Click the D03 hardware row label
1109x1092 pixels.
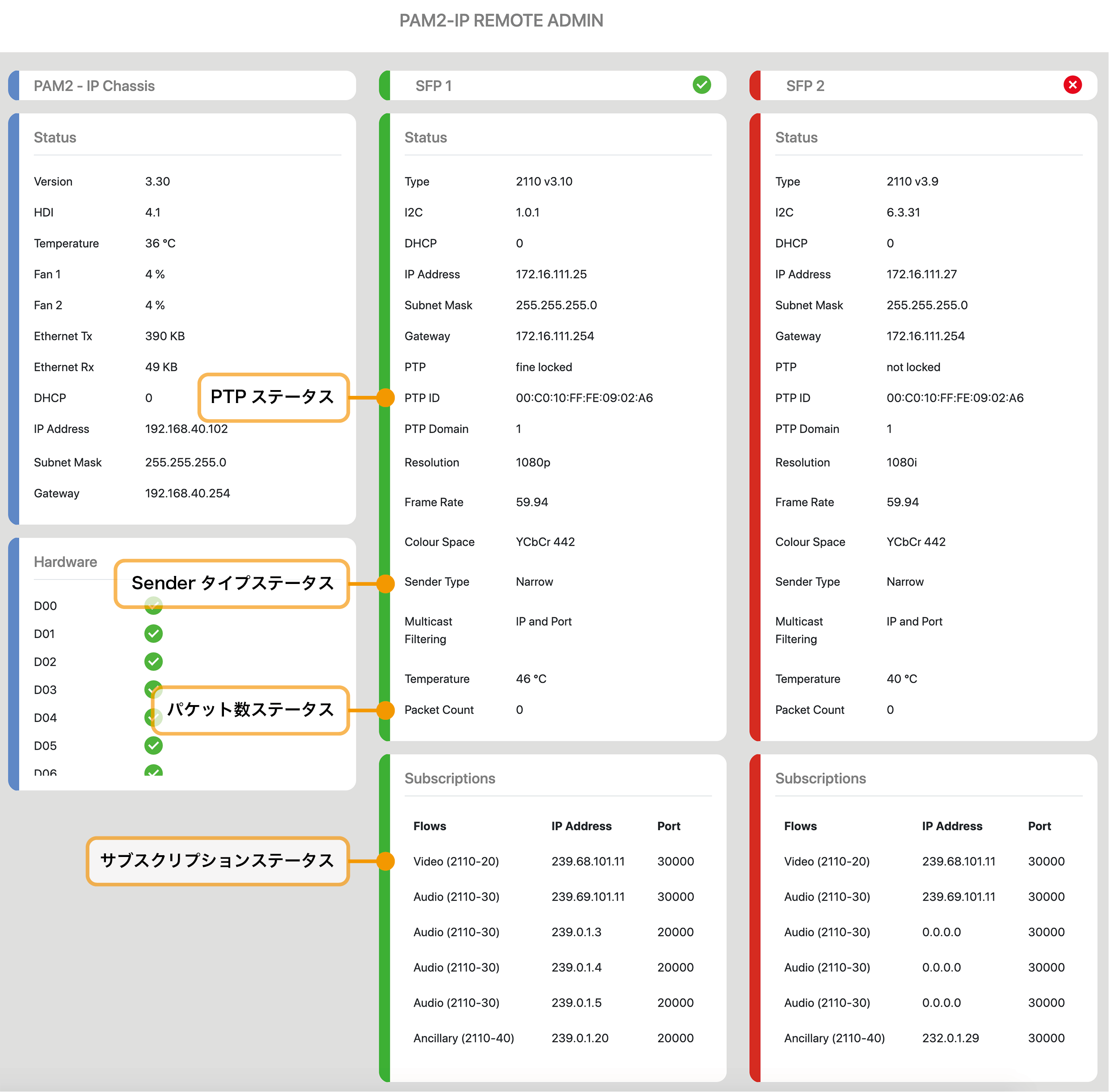[45, 690]
